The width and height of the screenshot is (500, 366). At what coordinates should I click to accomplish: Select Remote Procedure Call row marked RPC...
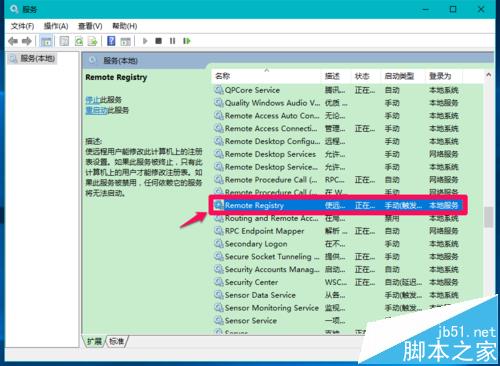click(x=337, y=180)
